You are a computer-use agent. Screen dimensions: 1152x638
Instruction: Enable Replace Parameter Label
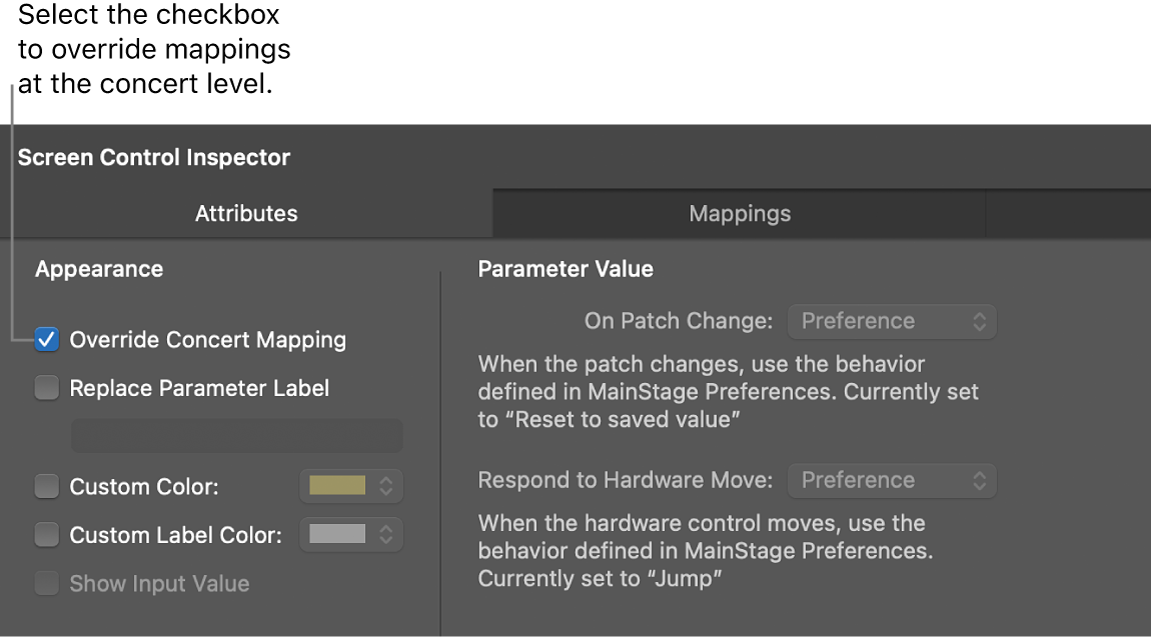coord(46,388)
